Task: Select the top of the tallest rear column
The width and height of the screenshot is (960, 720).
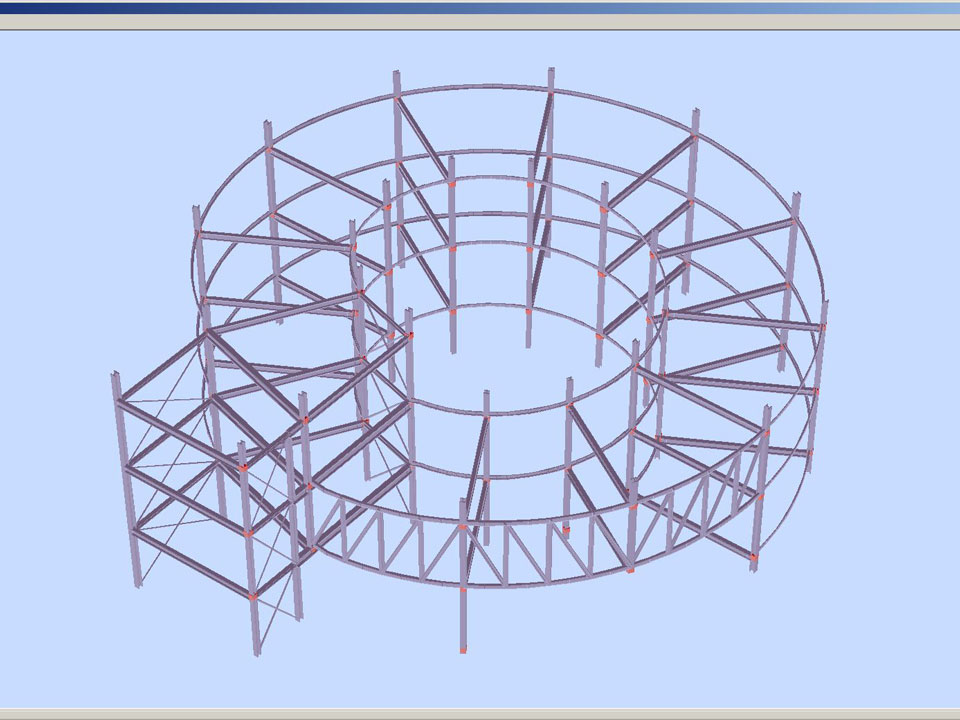Action: click(x=551, y=75)
